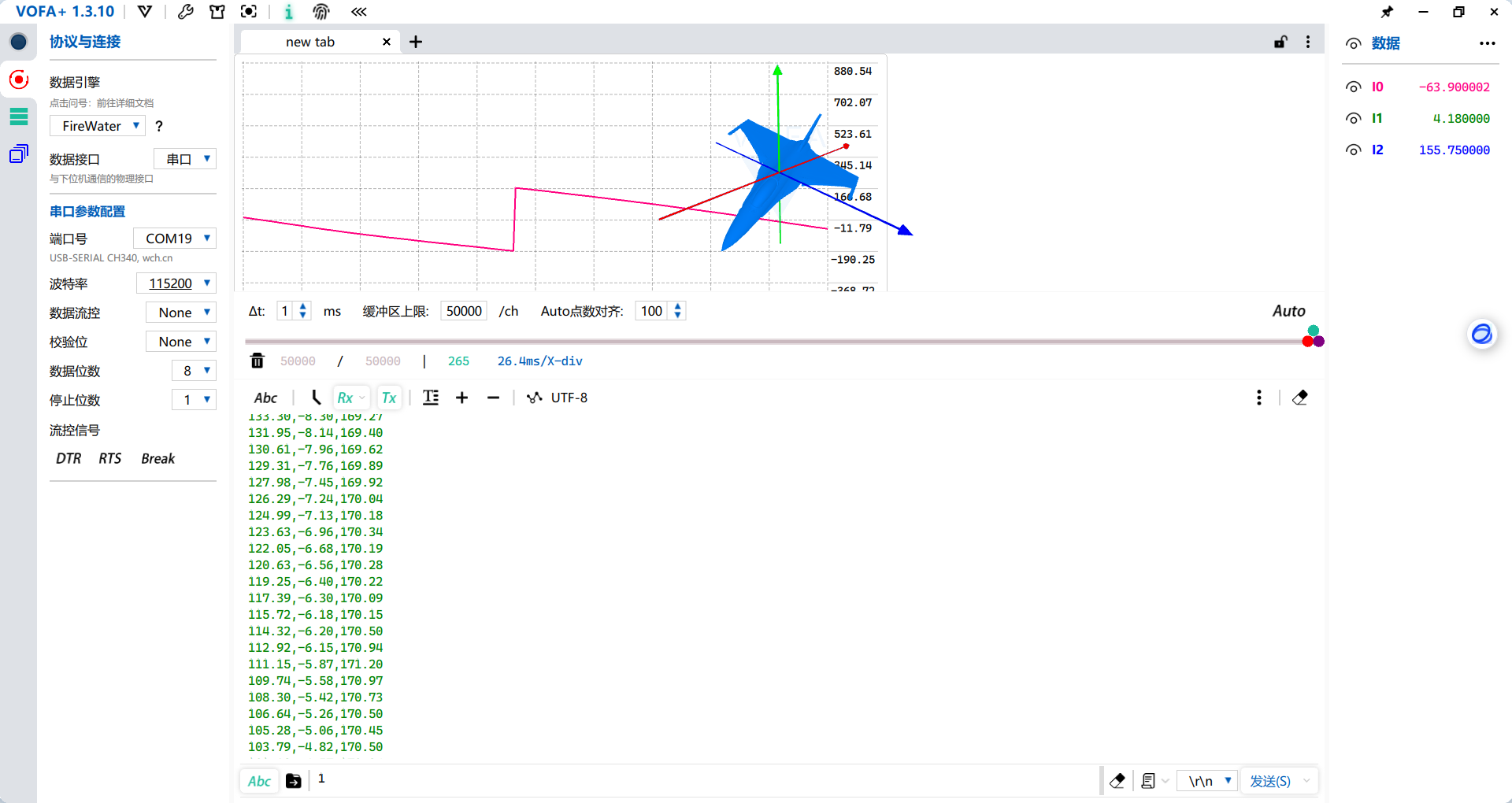Toggle the red record icon in sidebar
This screenshot has height=803, width=1512.
point(19,80)
